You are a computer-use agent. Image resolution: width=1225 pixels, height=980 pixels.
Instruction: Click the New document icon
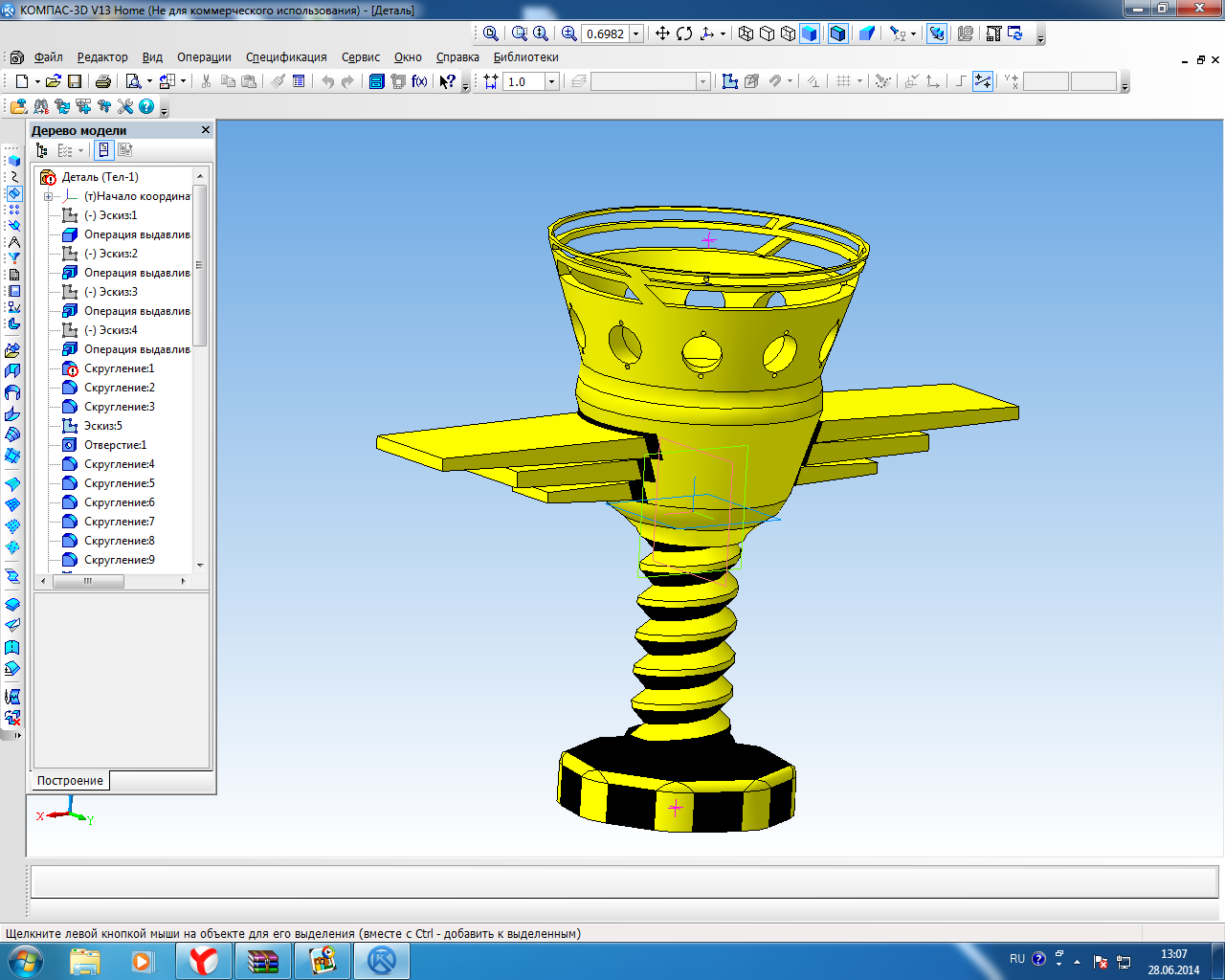(x=22, y=81)
